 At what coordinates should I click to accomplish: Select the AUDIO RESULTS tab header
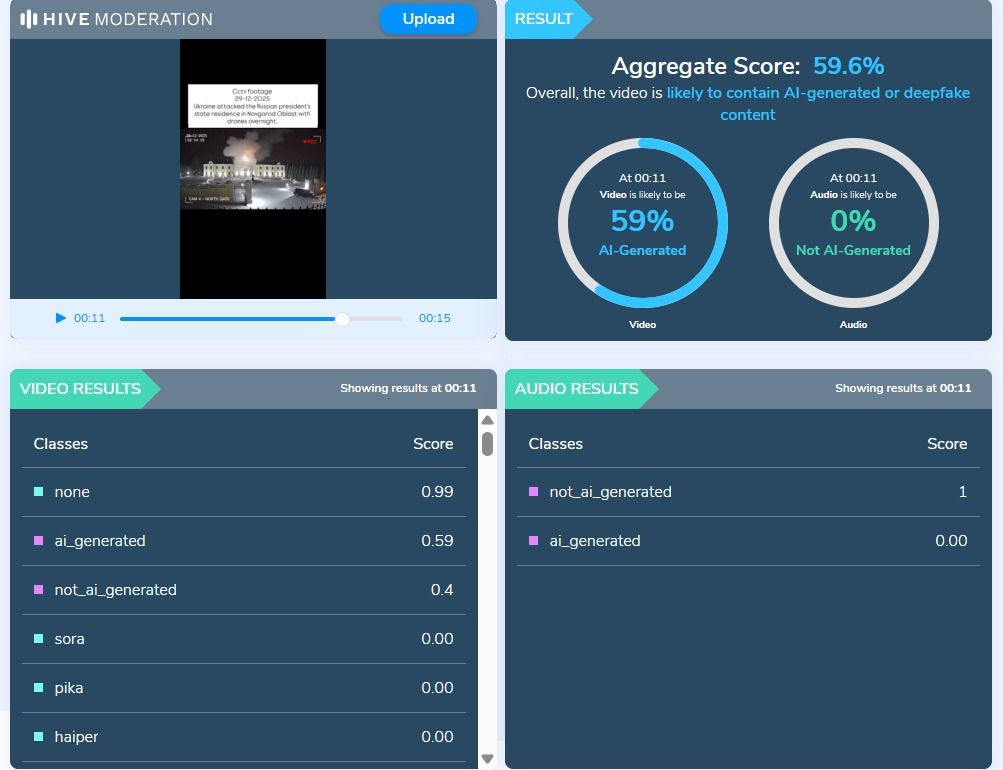[577, 389]
